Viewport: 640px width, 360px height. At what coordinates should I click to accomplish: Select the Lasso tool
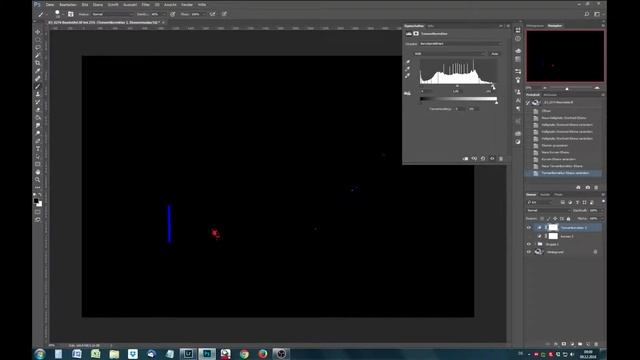pos(38,47)
